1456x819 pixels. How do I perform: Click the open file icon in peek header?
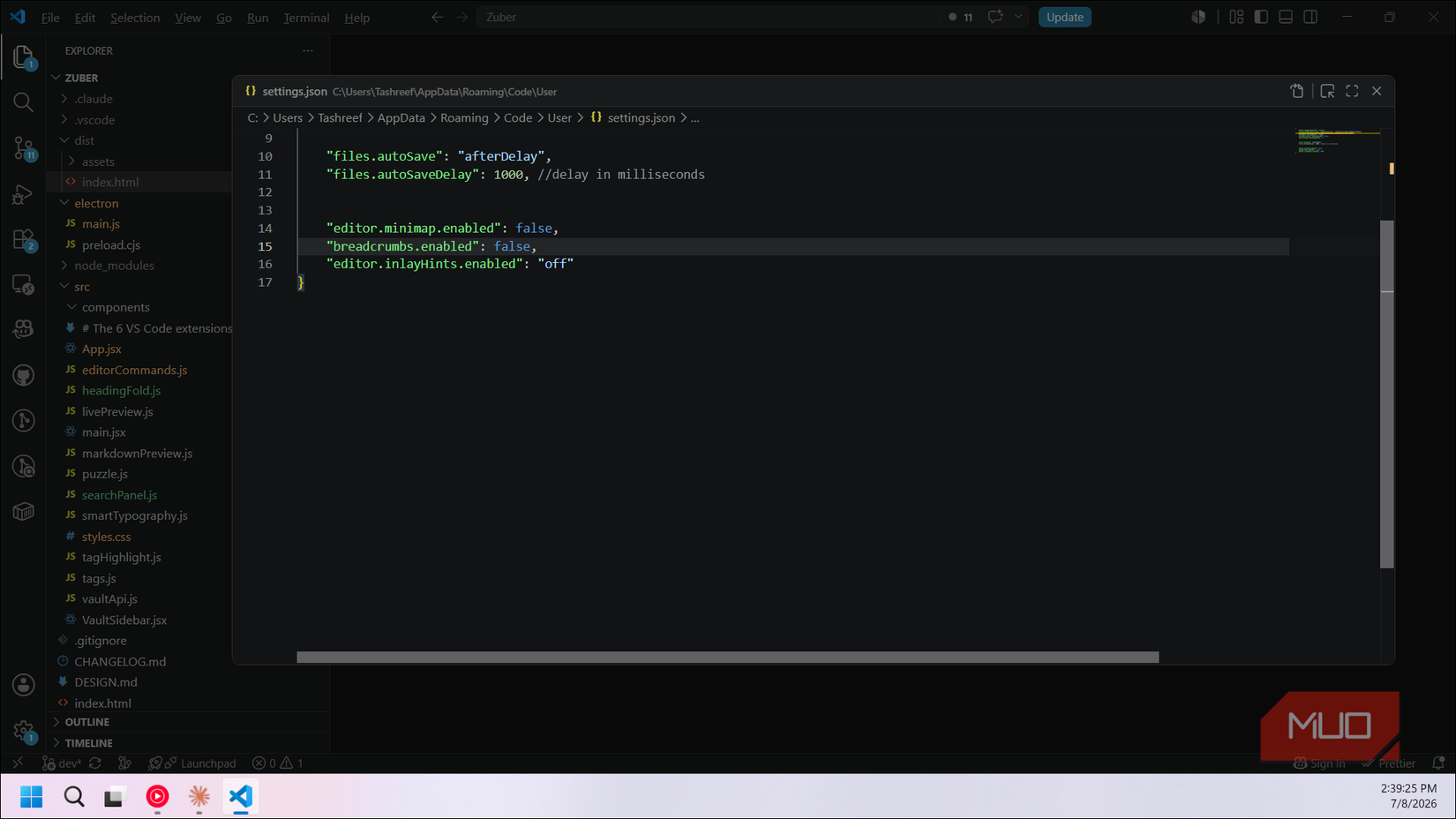click(x=1297, y=91)
